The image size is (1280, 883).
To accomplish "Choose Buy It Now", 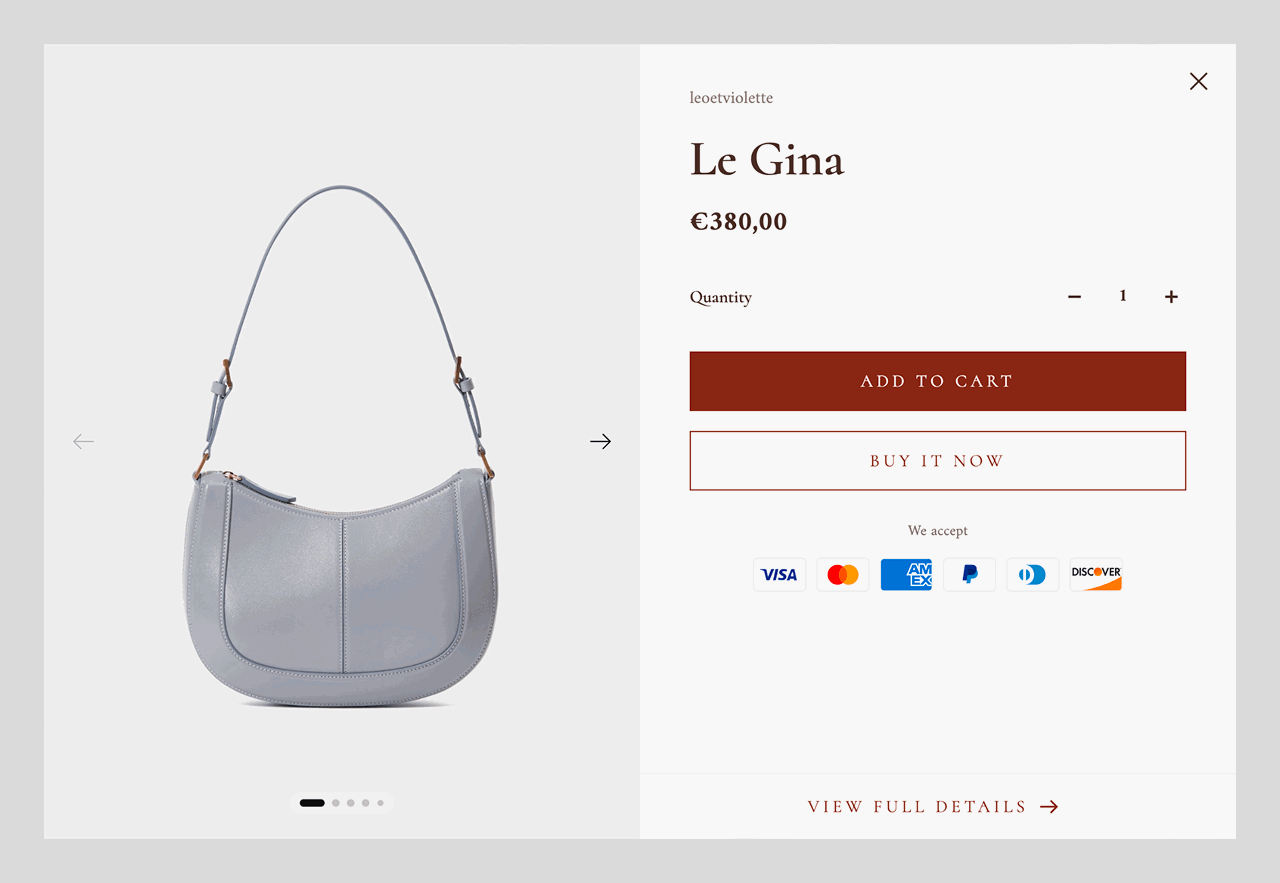I will pyautogui.click(x=937, y=461).
